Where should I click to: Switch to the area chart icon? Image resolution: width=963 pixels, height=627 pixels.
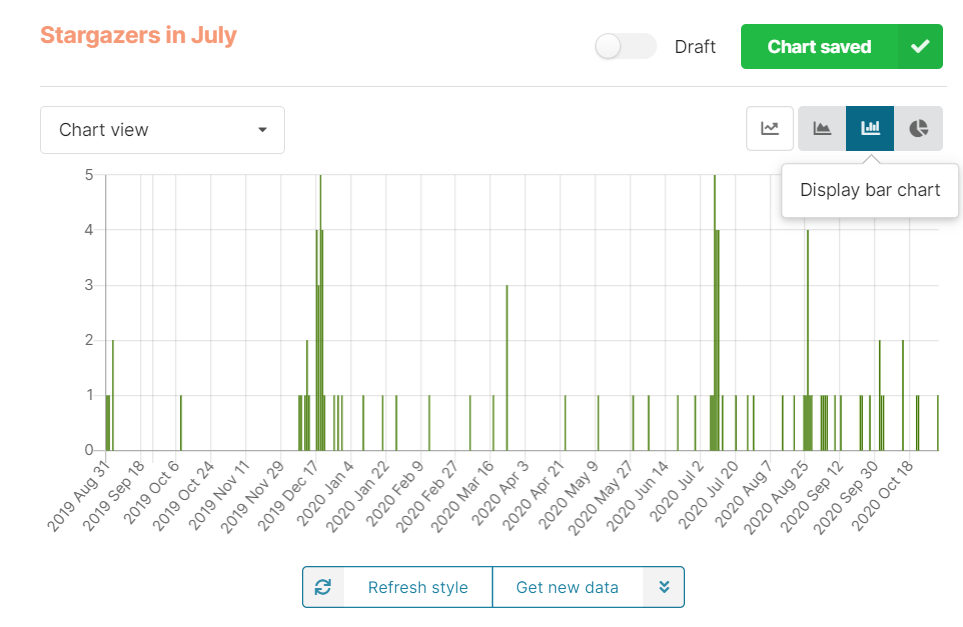pyautogui.click(x=821, y=128)
